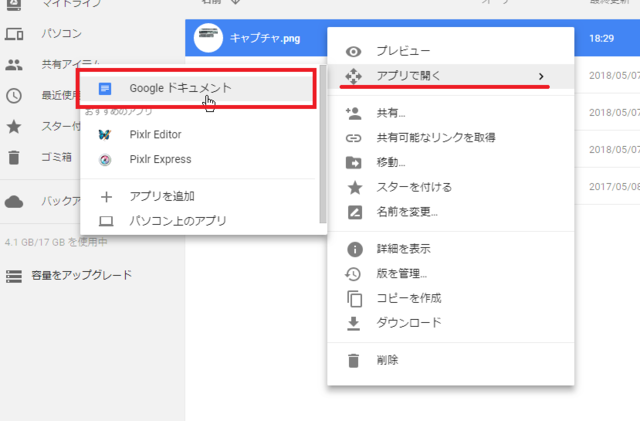Choose Pixlr Editor app
This screenshot has height=421, width=640.
(155, 135)
